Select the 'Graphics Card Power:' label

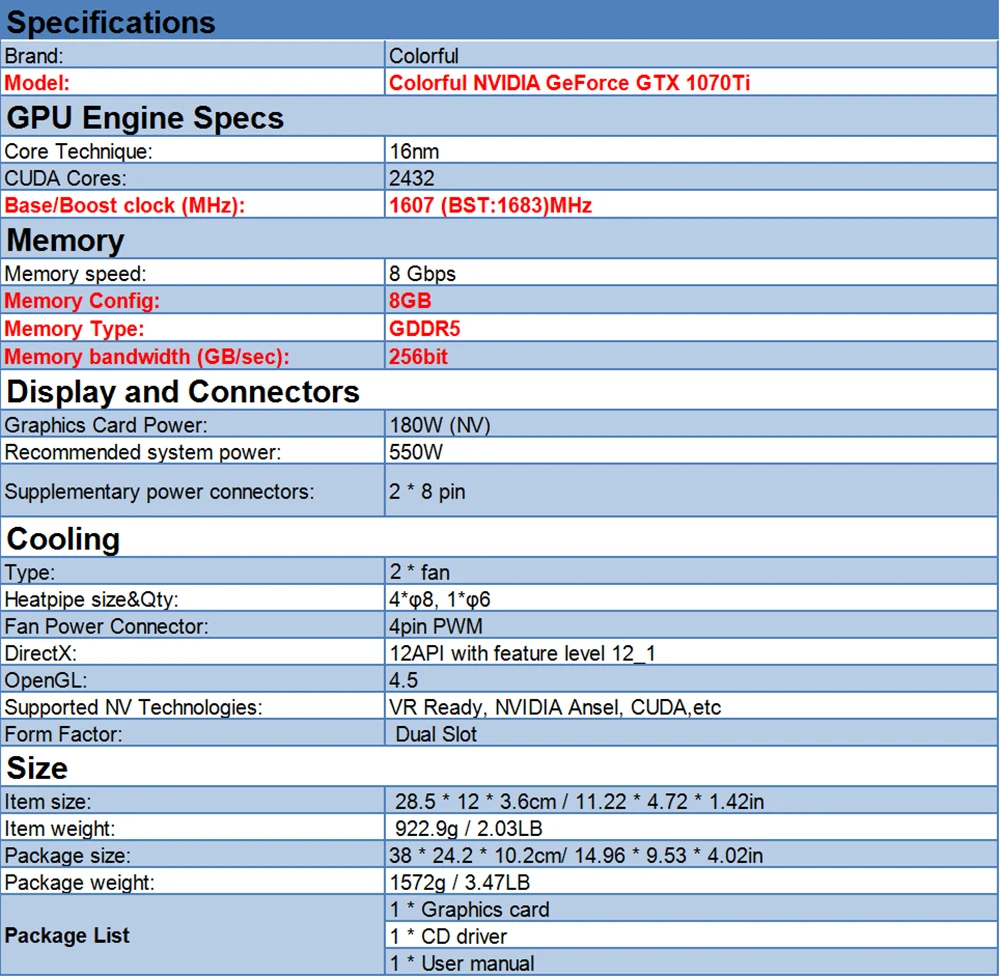(106, 425)
